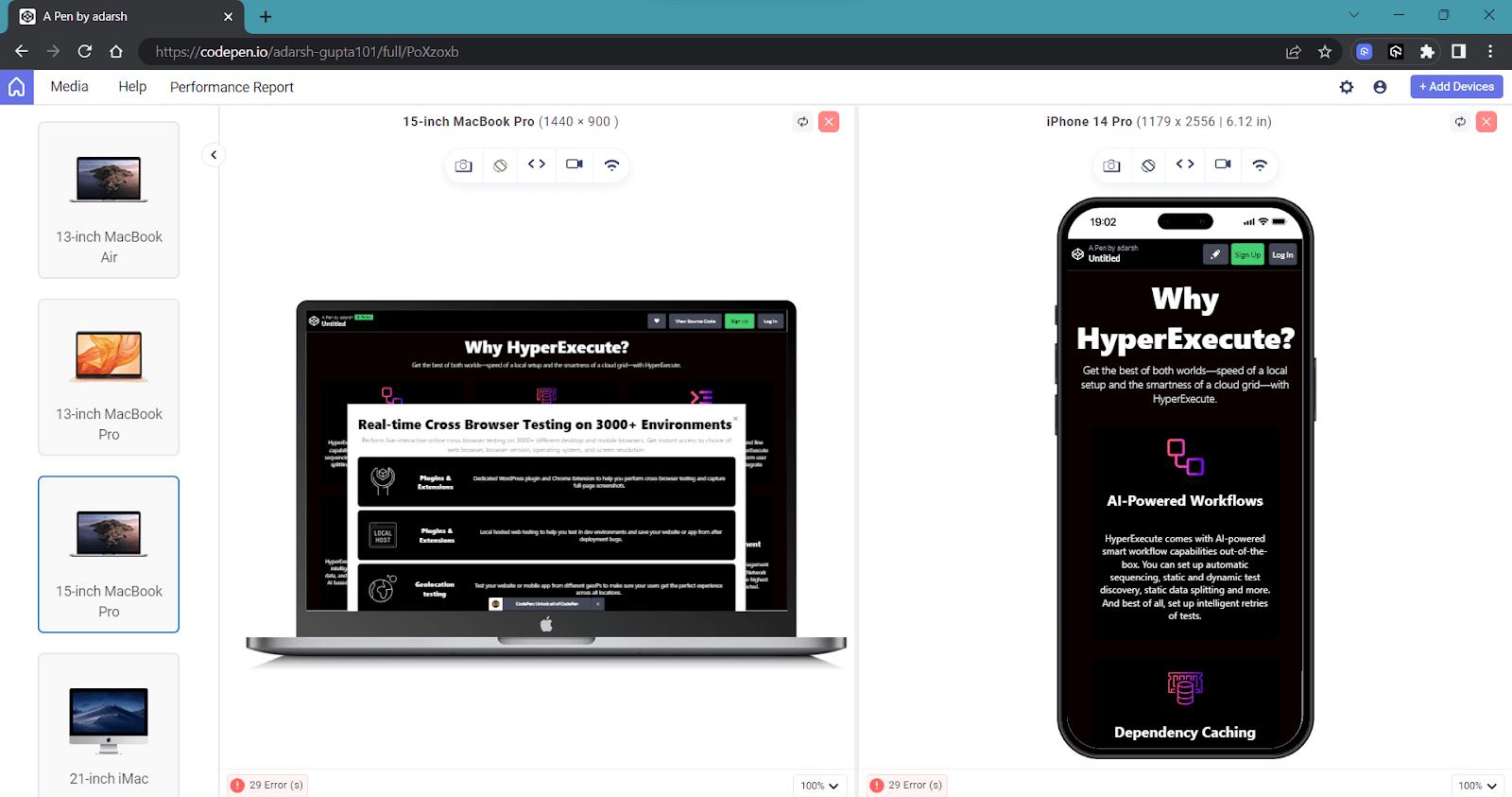Rotate the MacBook Pro device view
1512x797 pixels.
(x=500, y=165)
